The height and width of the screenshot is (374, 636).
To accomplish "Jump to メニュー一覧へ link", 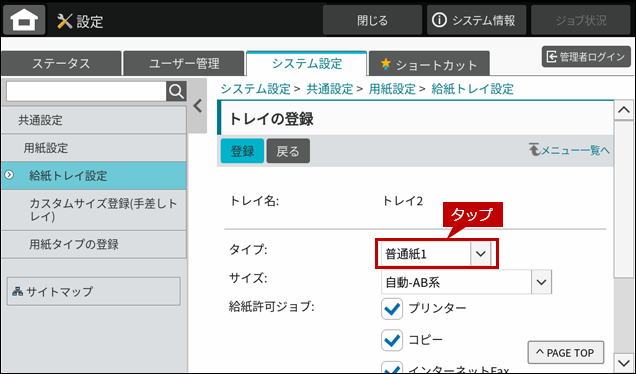I will pos(569,150).
